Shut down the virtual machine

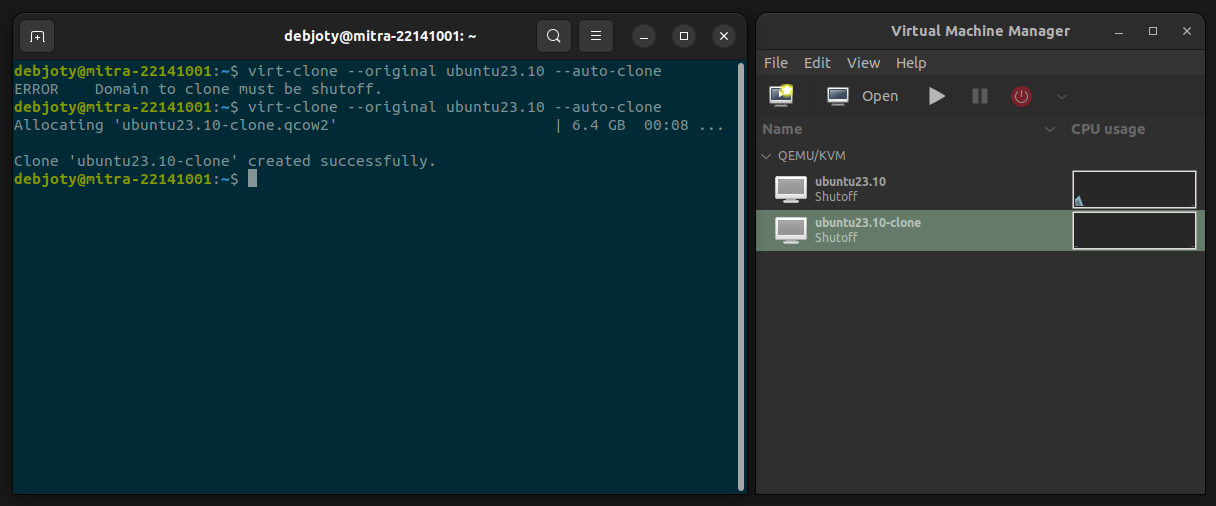pos(1021,96)
